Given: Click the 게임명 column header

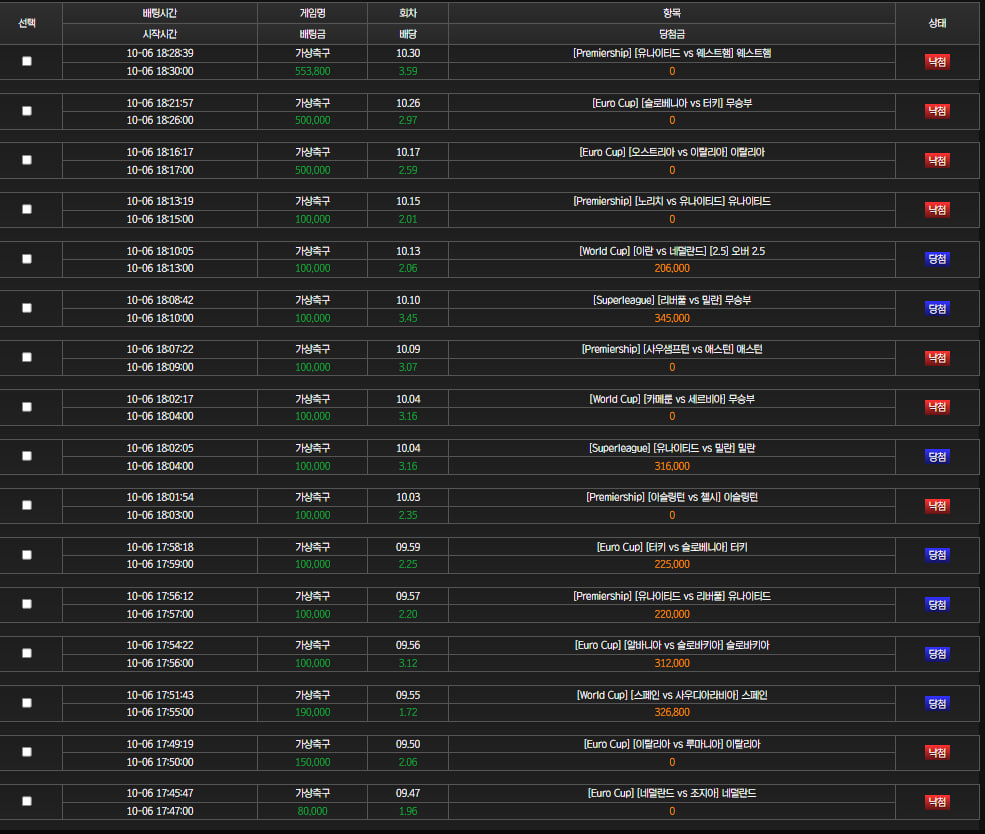Looking at the screenshot, I should (312, 13).
